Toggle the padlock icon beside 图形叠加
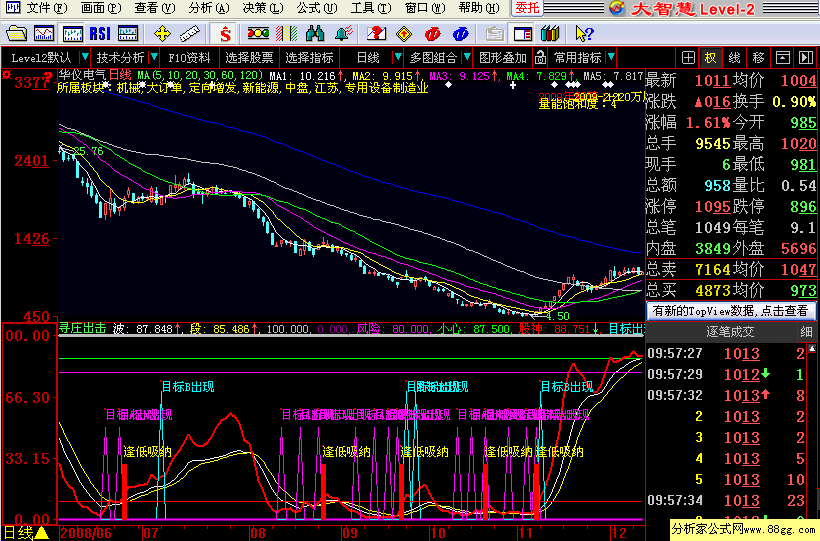The width and height of the screenshot is (820, 541). [540, 58]
